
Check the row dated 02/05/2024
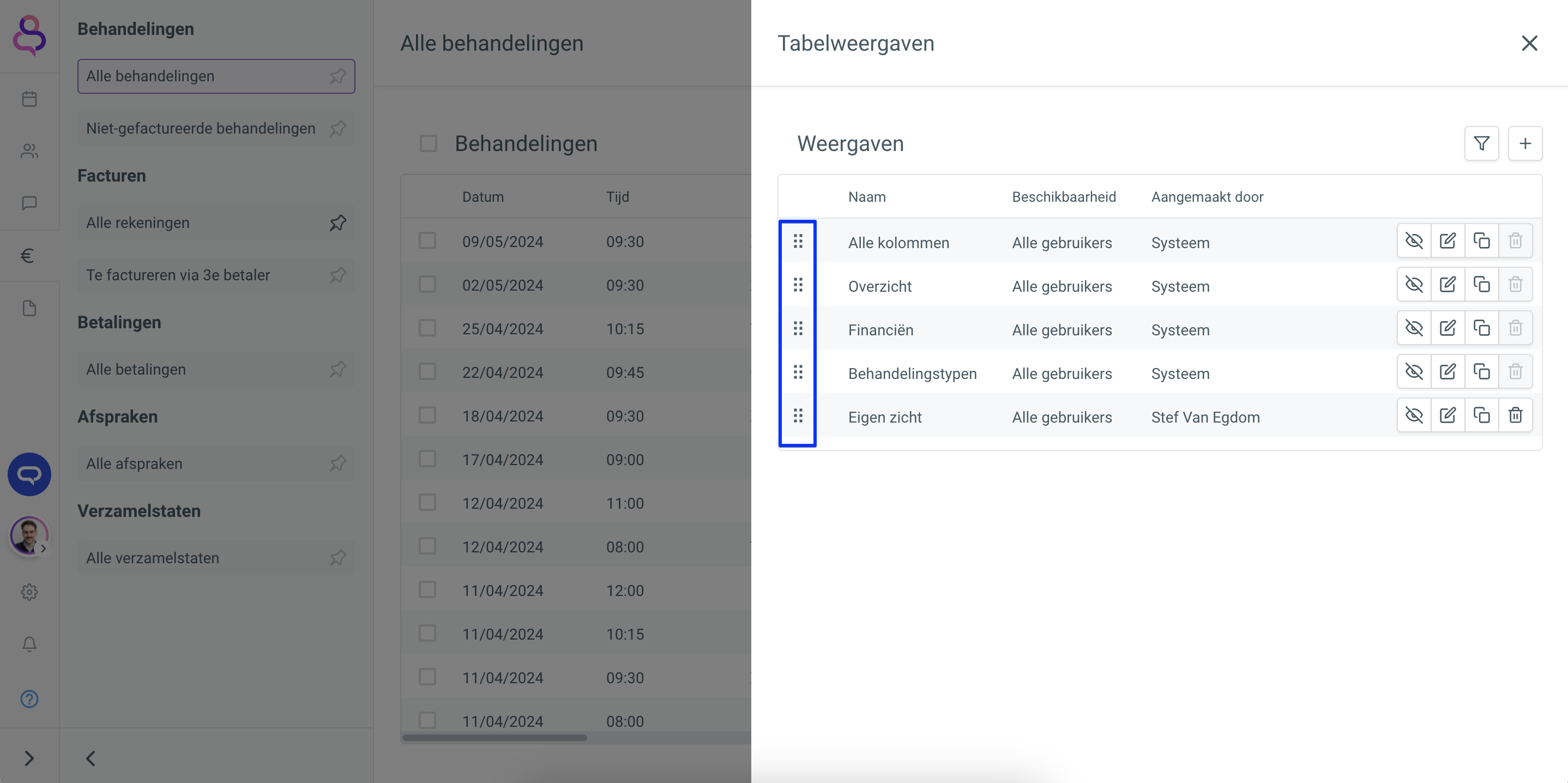[427, 284]
